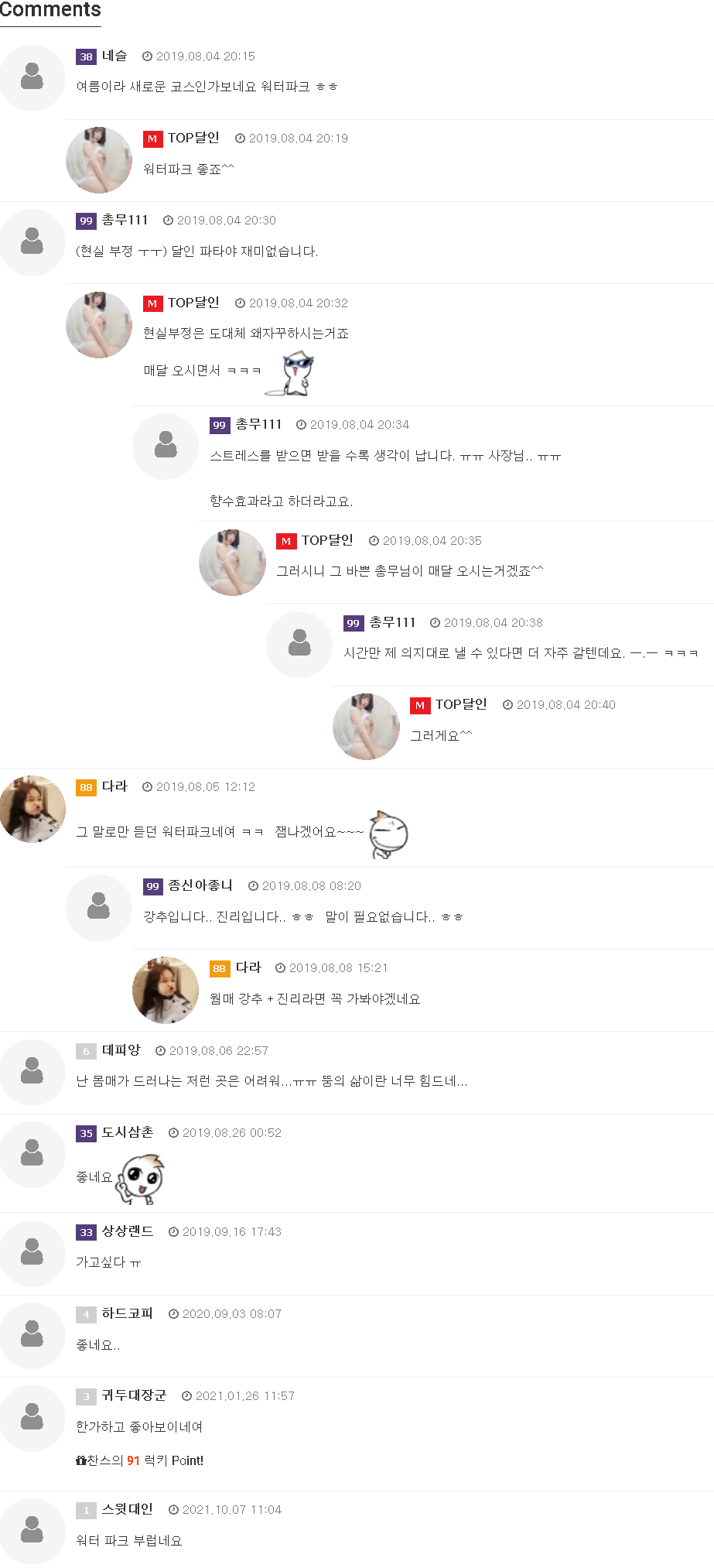Image resolution: width=714 pixels, height=1568 pixels.
Task: Select the Comments heading tab
Action: 50,11
